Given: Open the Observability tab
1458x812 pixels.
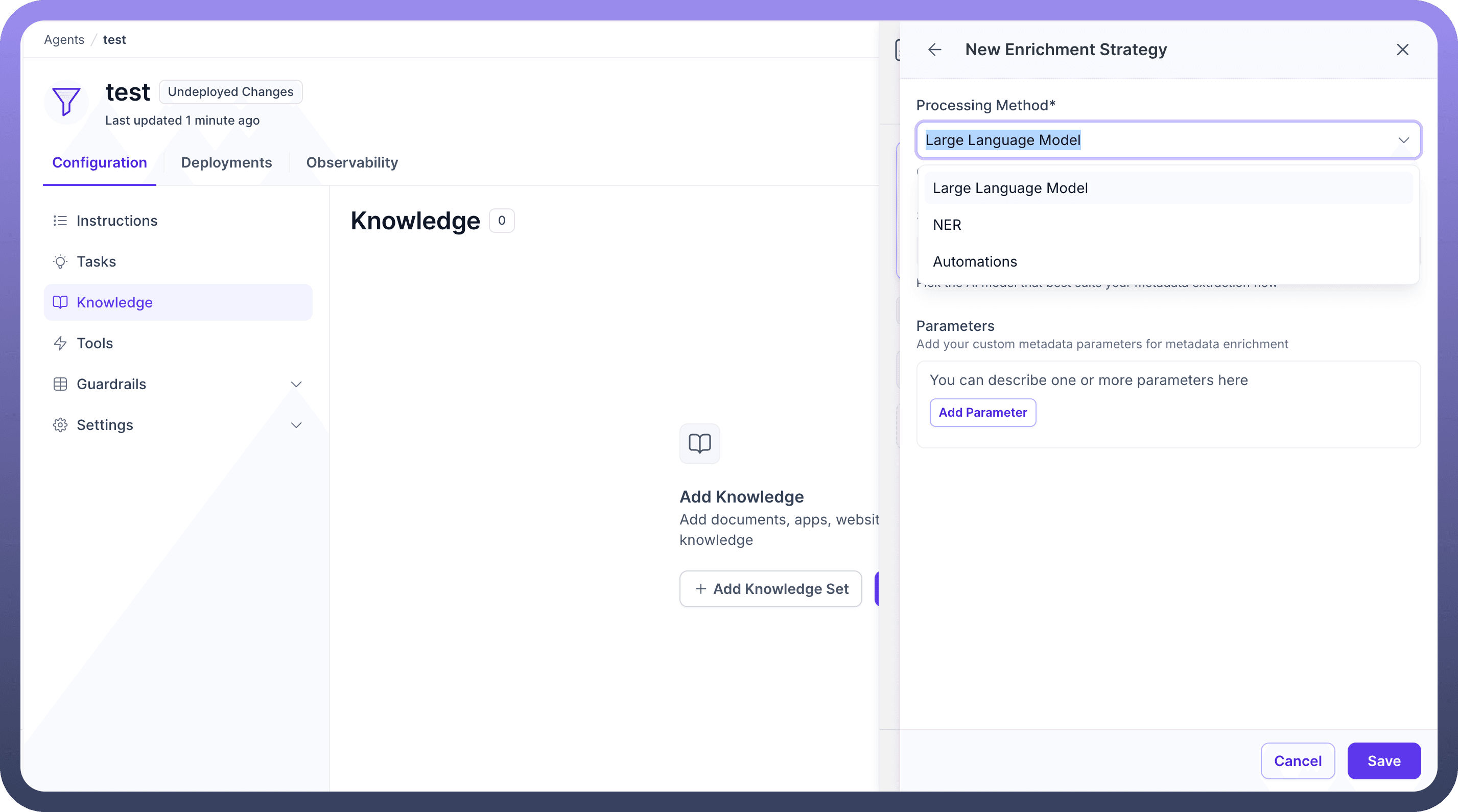Looking at the screenshot, I should 352,162.
